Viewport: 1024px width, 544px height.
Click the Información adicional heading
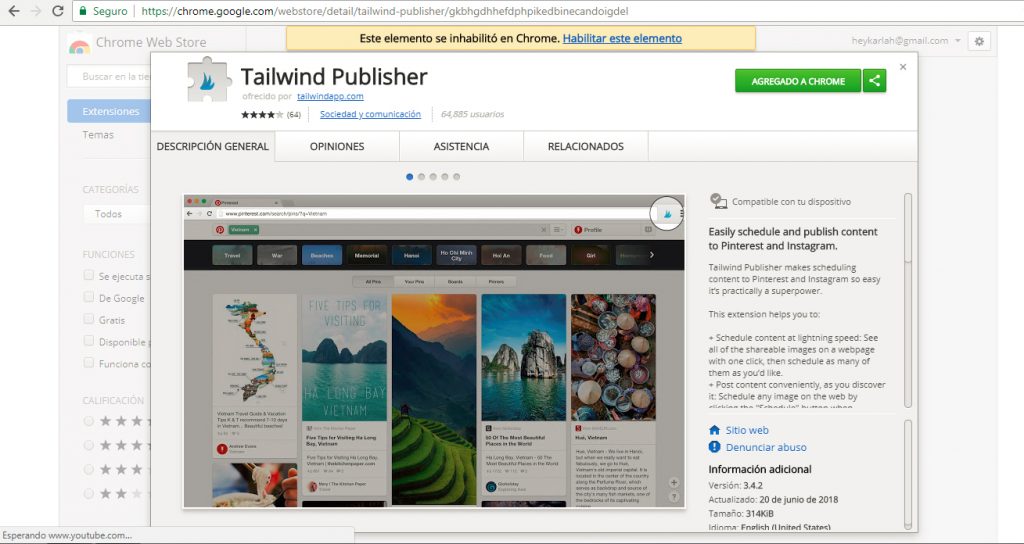760,469
